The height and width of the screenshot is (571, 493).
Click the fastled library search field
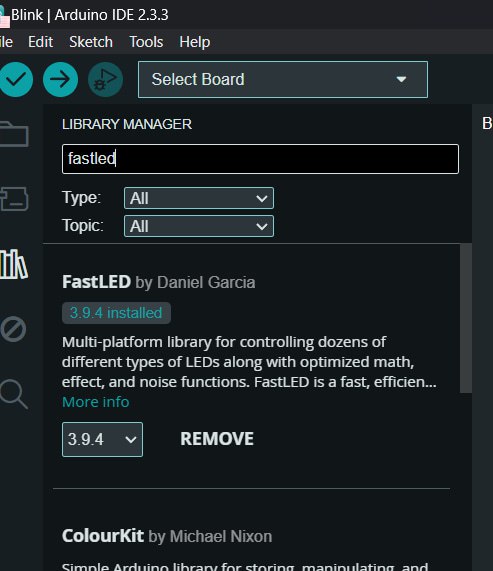[260, 159]
